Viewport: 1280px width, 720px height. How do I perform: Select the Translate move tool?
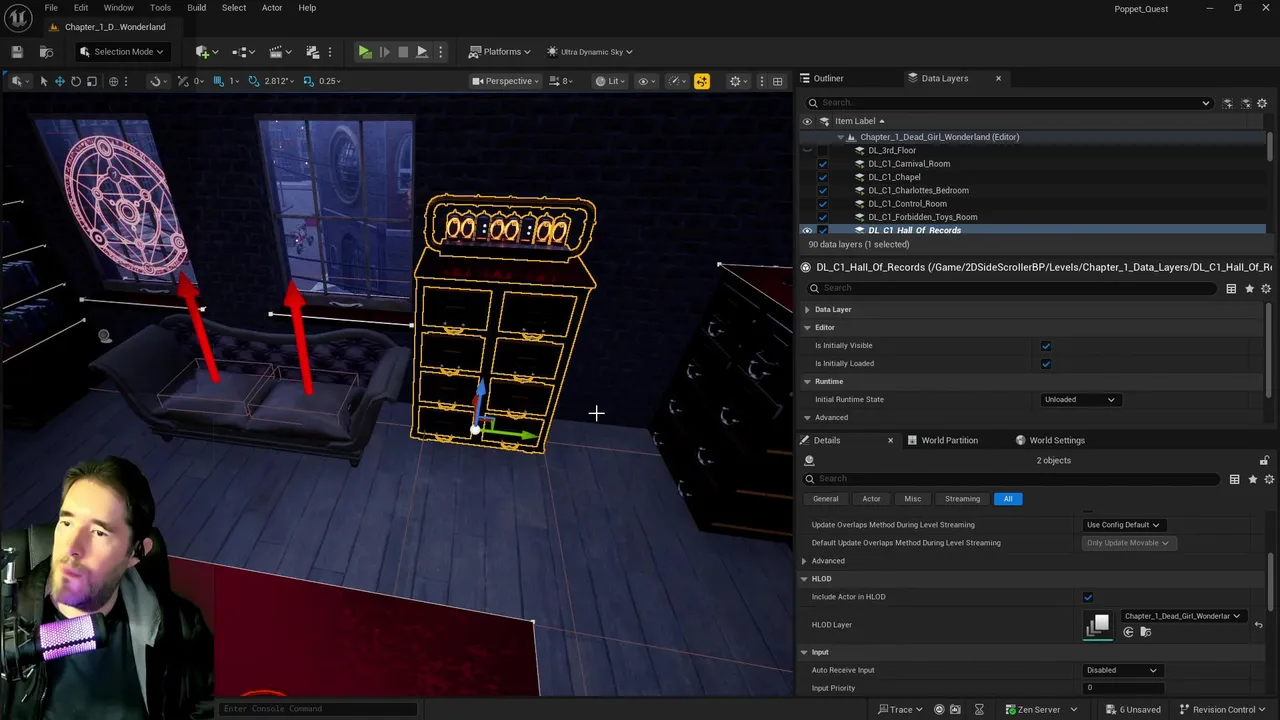pyautogui.click(x=59, y=81)
